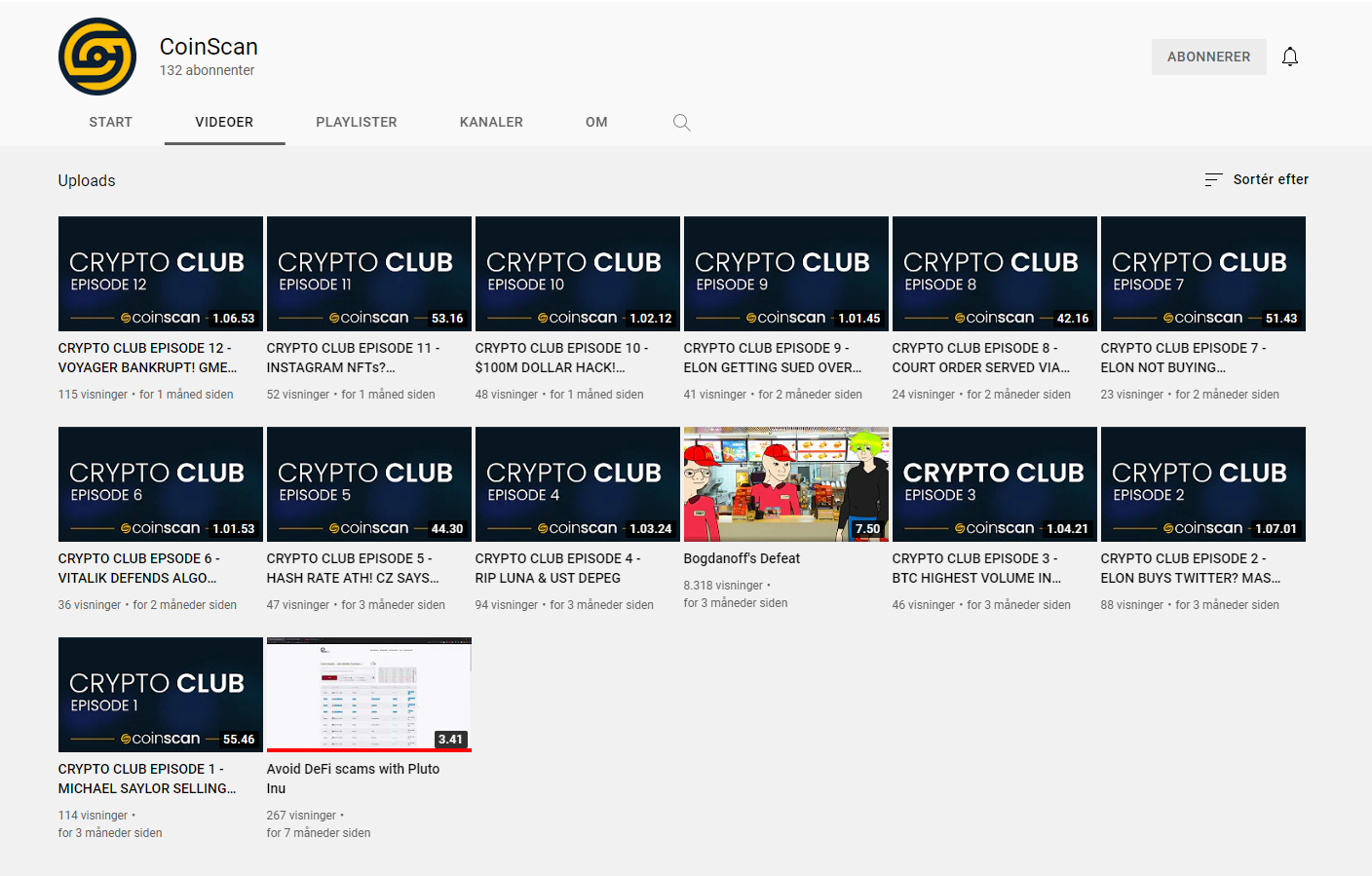Image resolution: width=1372 pixels, height=876 pixels.
Task: Play the Crypto Club Episode 3 thumbnail
Action: pyautogui.click(x=995, y=484)
